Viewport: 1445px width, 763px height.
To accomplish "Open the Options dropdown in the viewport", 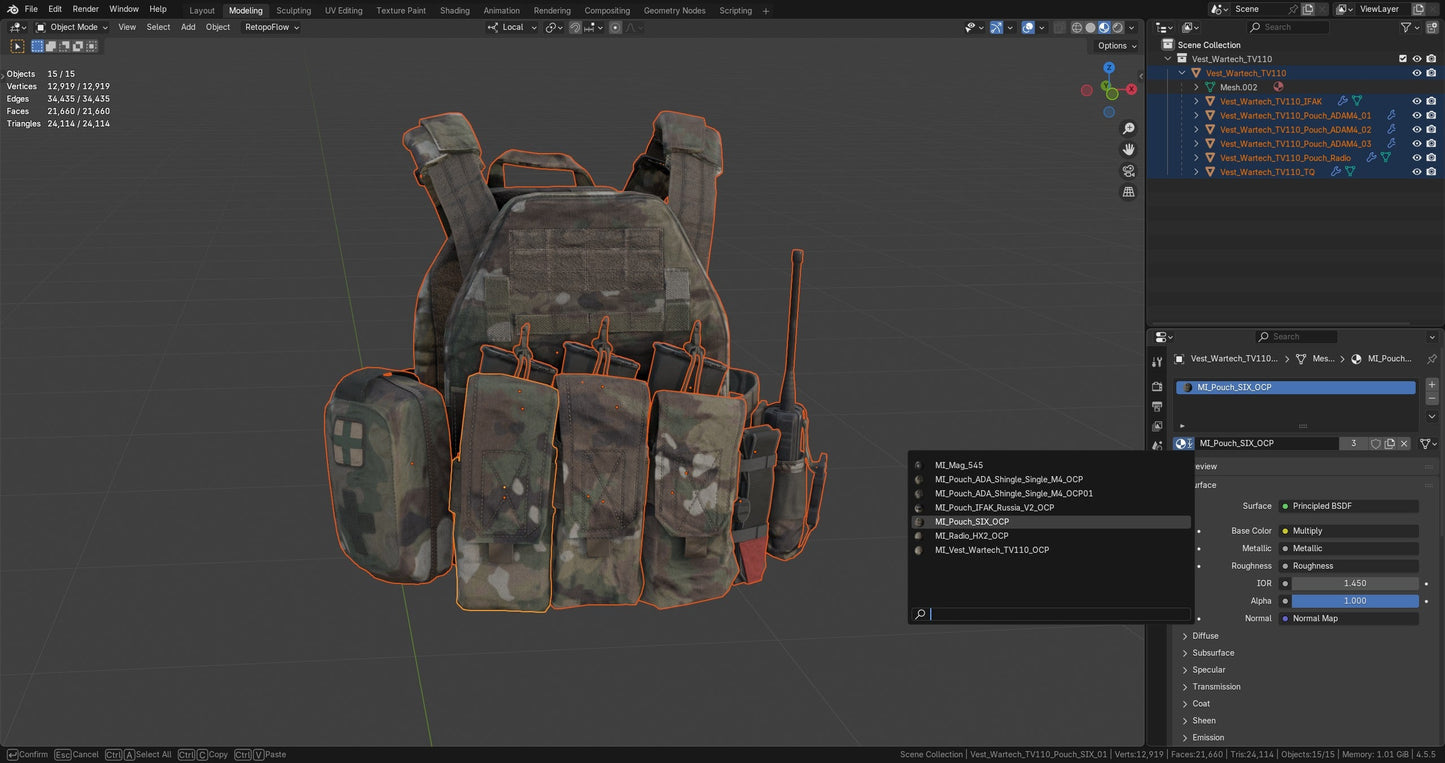I will point(1113,45).
